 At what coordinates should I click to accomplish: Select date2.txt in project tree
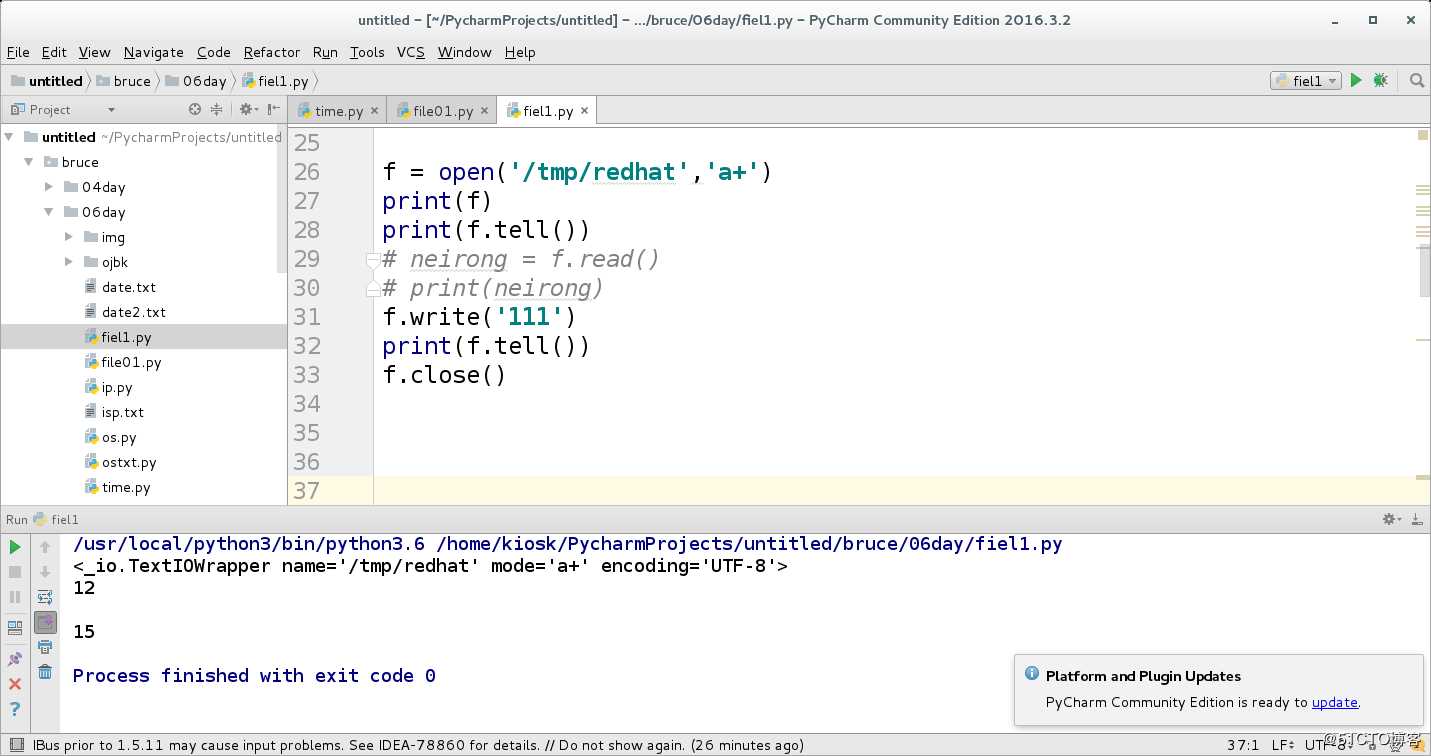click(x=134, y=312)
